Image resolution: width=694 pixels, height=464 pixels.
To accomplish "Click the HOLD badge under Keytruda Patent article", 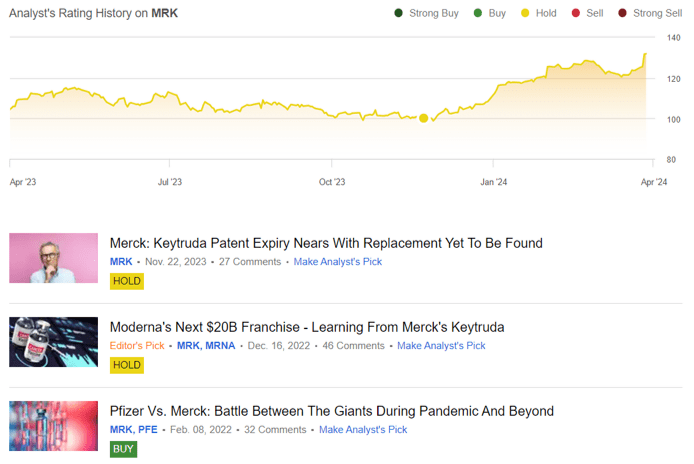I will coord(127,281).
